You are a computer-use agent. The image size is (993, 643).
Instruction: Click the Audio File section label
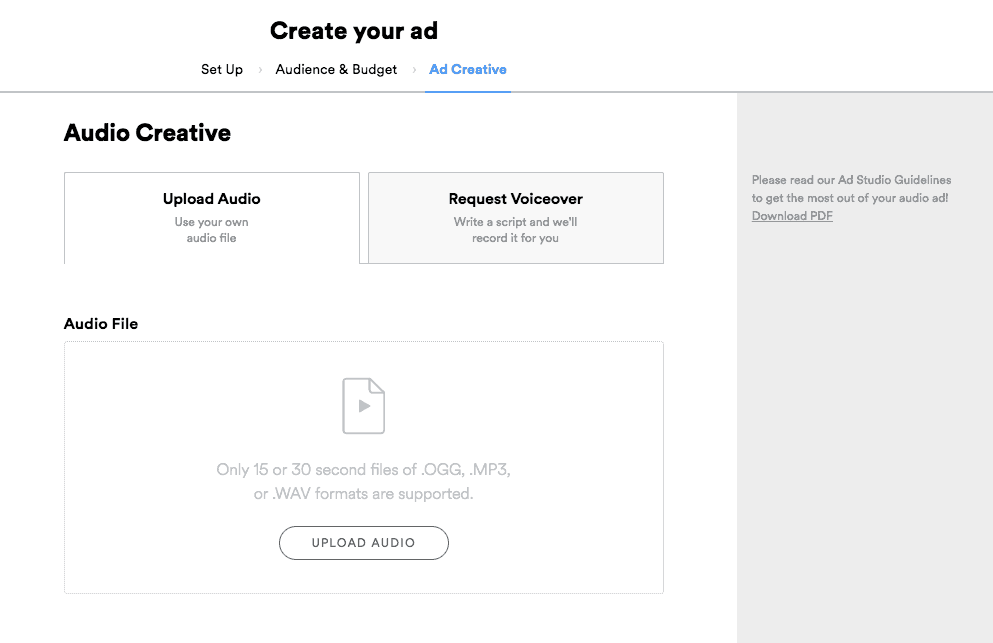pyautogui.click(x=100, y=323)
